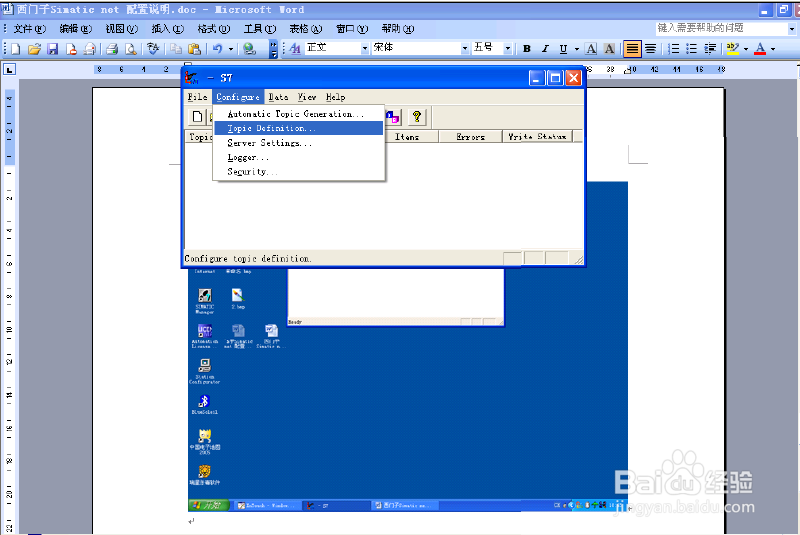The height and width of the screenshot is (535, 800).
Task: Click the S7 toolbar icon left of Help
Action: (393, 117)
